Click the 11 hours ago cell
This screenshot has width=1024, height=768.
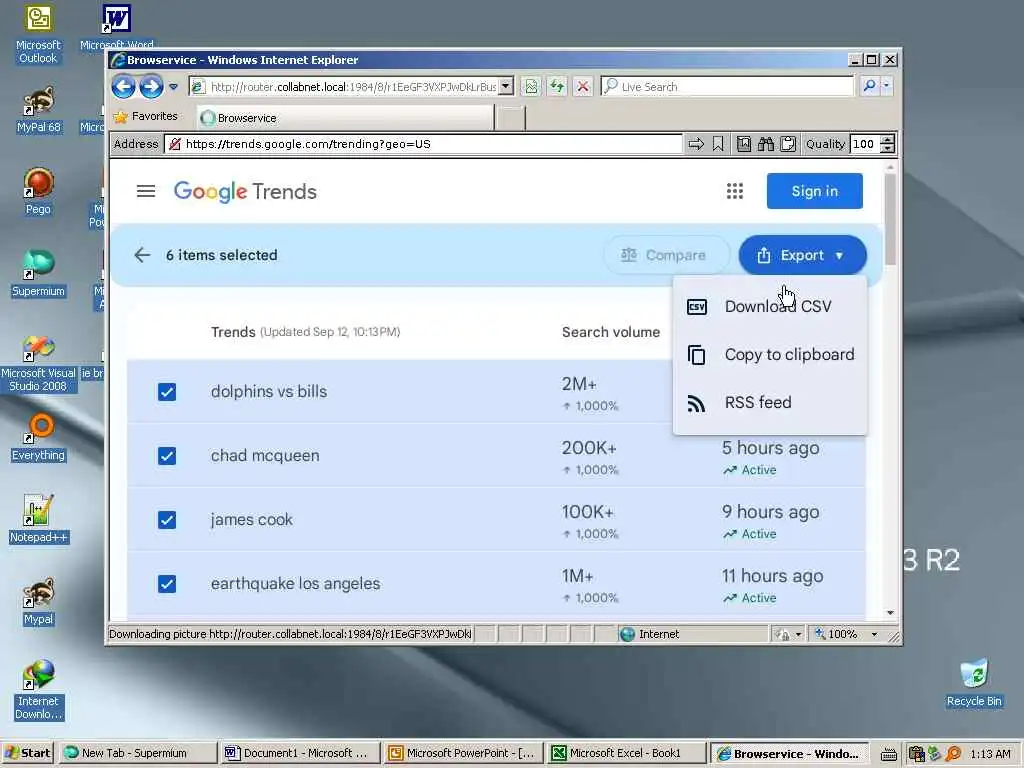(773, 576)
